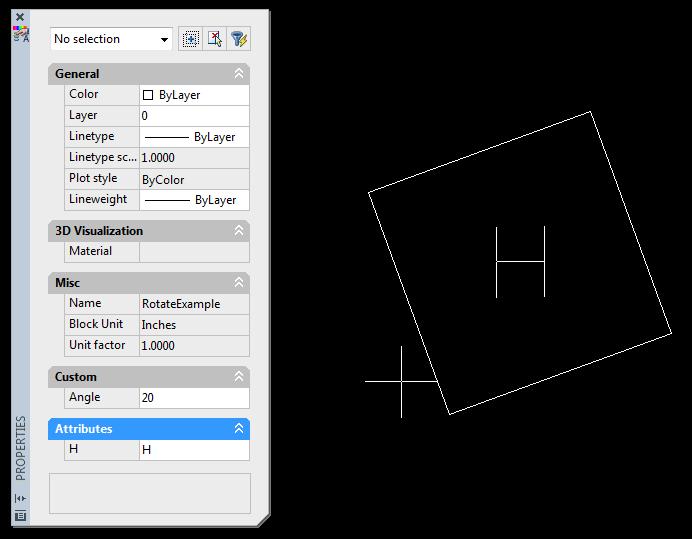Select the rotated square block's top edge
Screen dimensions: 692x539
pos(480,152)
